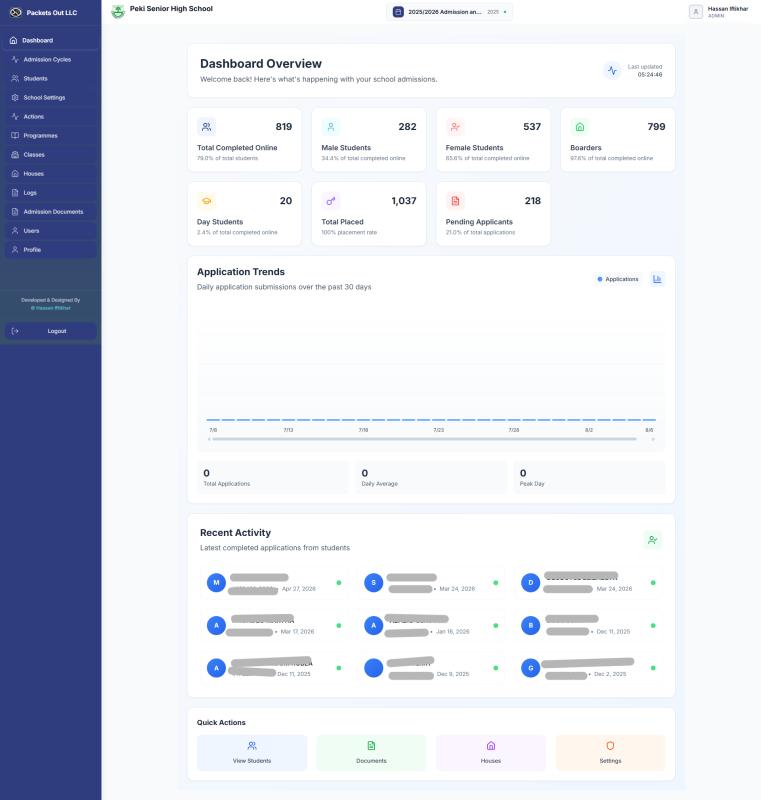Open the activity entry dated Mar 17, 2026

point(274,626)
